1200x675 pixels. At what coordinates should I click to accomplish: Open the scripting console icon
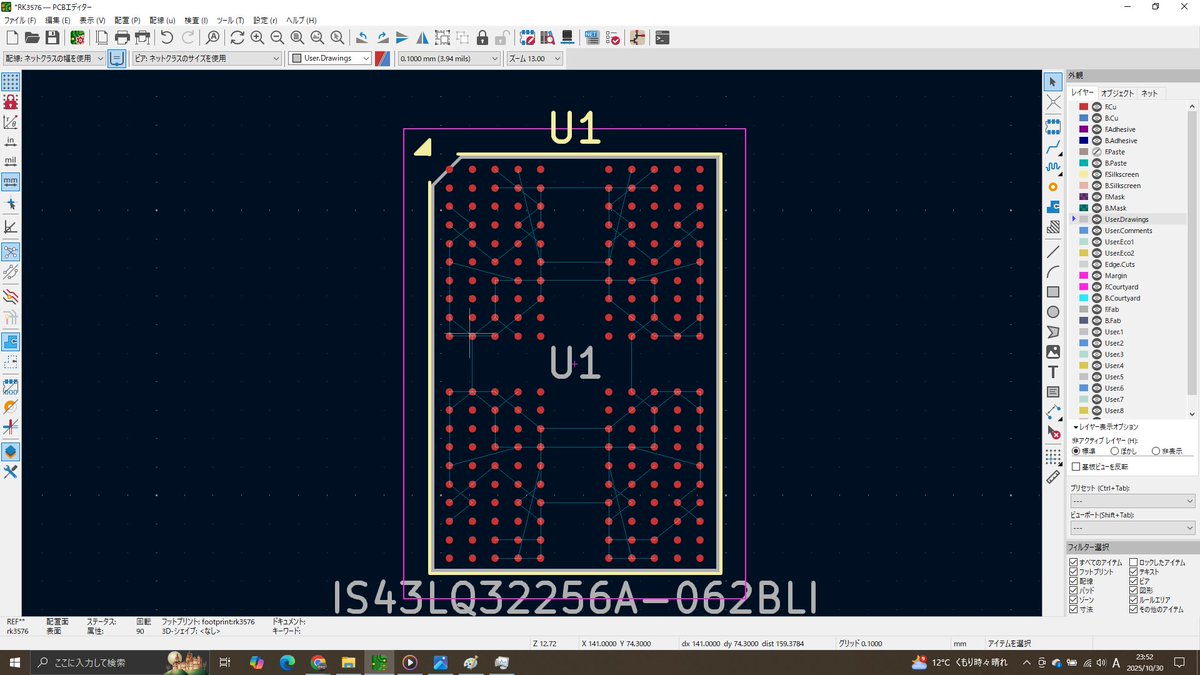(x=662, y=37)
